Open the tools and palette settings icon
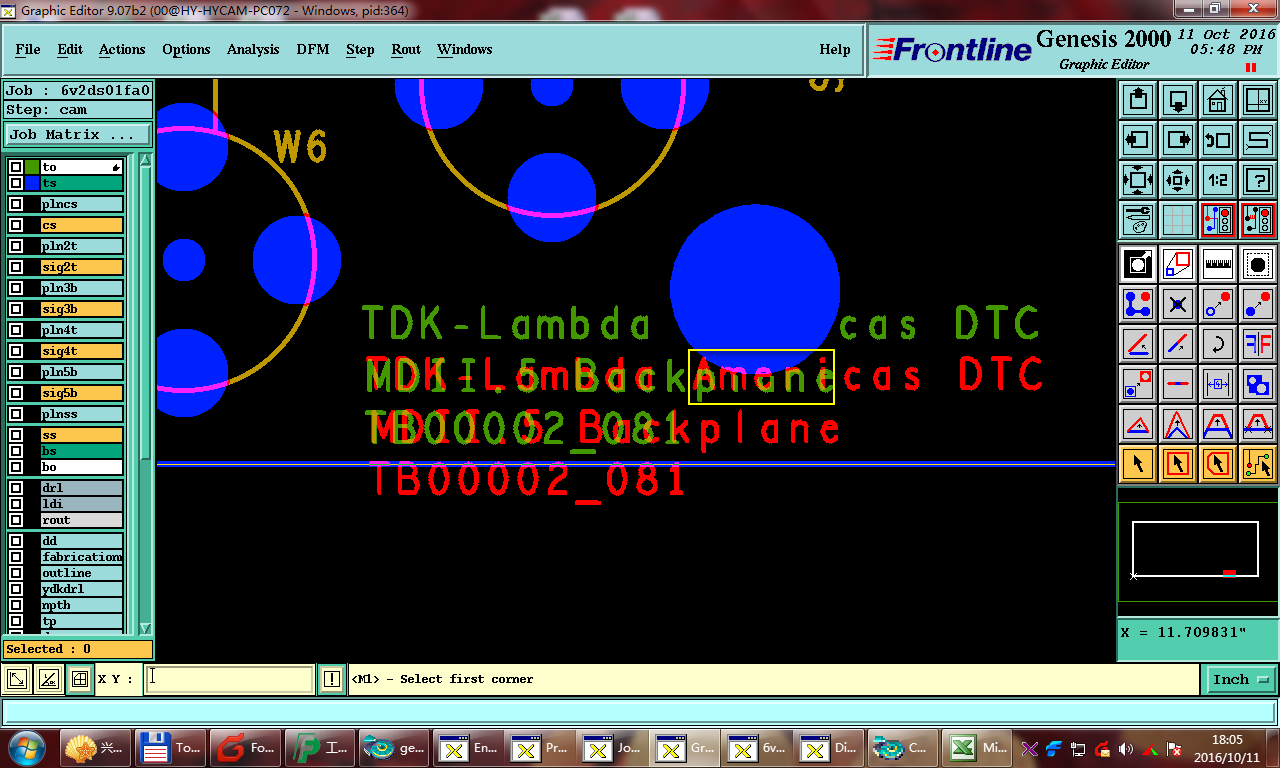This screenshot has height=768, width=1280. coord(1138,220)
